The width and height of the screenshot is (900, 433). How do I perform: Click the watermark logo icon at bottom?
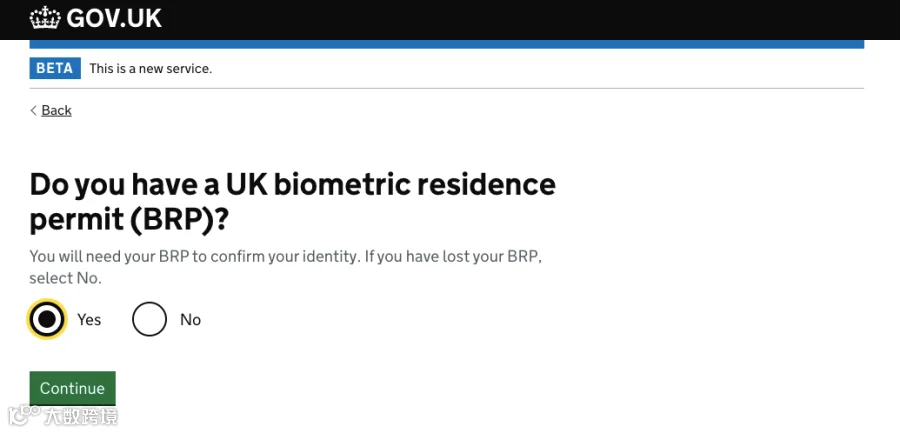(x=24, y=416)
